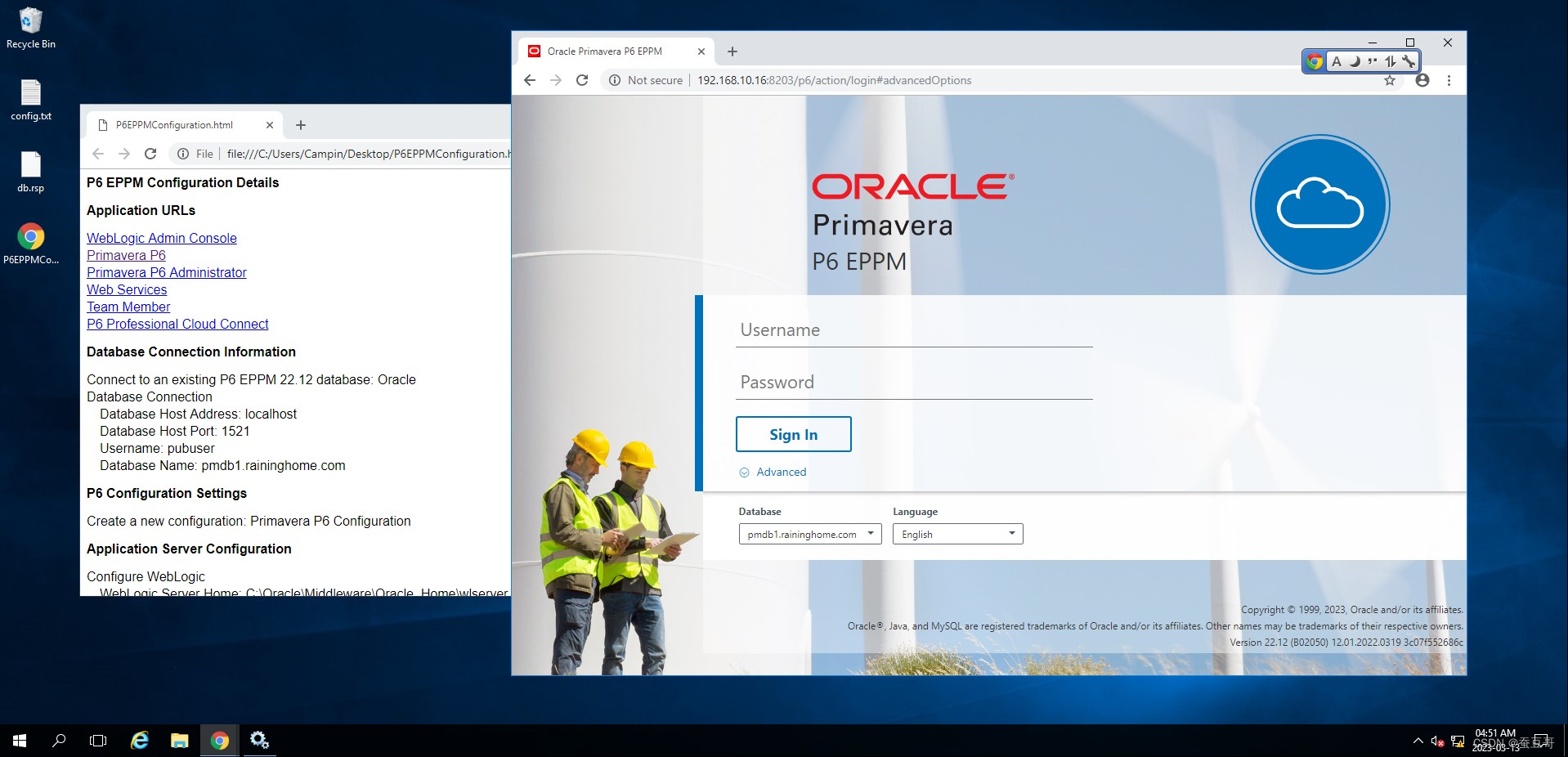Switch to the P6EPPMConfiguration.html tab
Viewport: 1568px width, 757px height.
(x=175, y=124)
